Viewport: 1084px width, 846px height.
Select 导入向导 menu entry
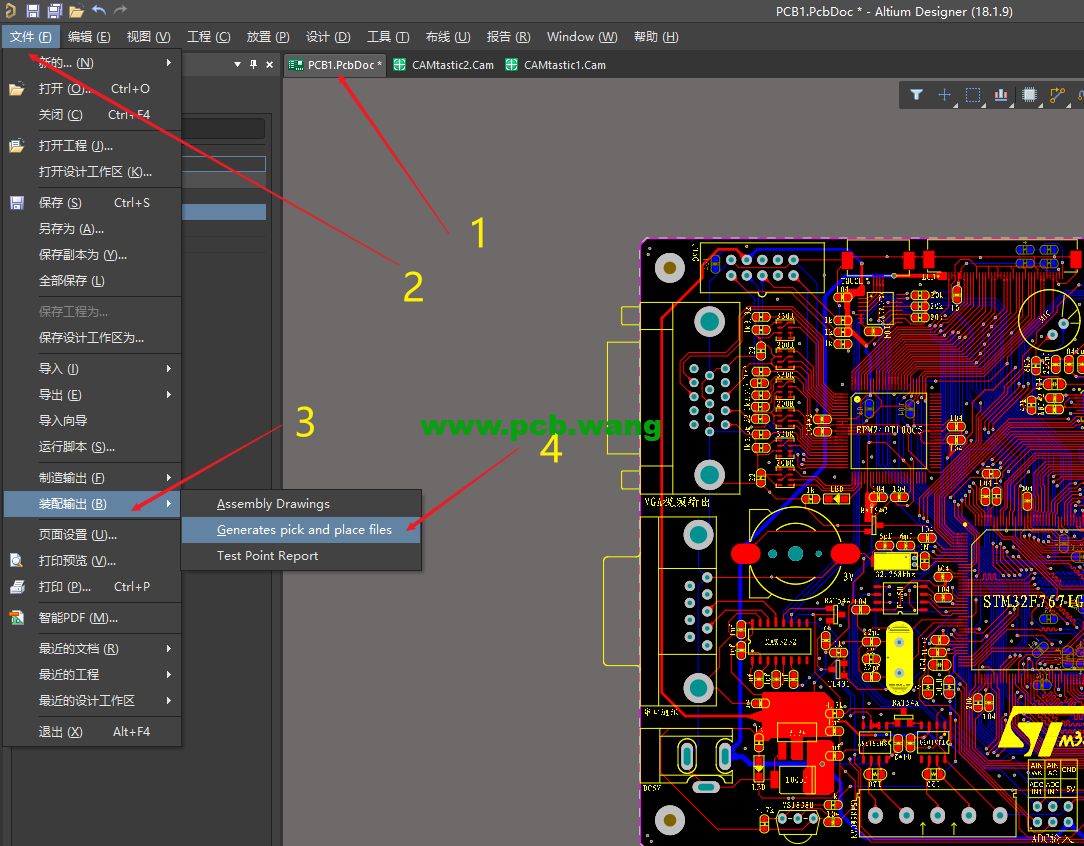pyautogui.click(x=92, y=420)
